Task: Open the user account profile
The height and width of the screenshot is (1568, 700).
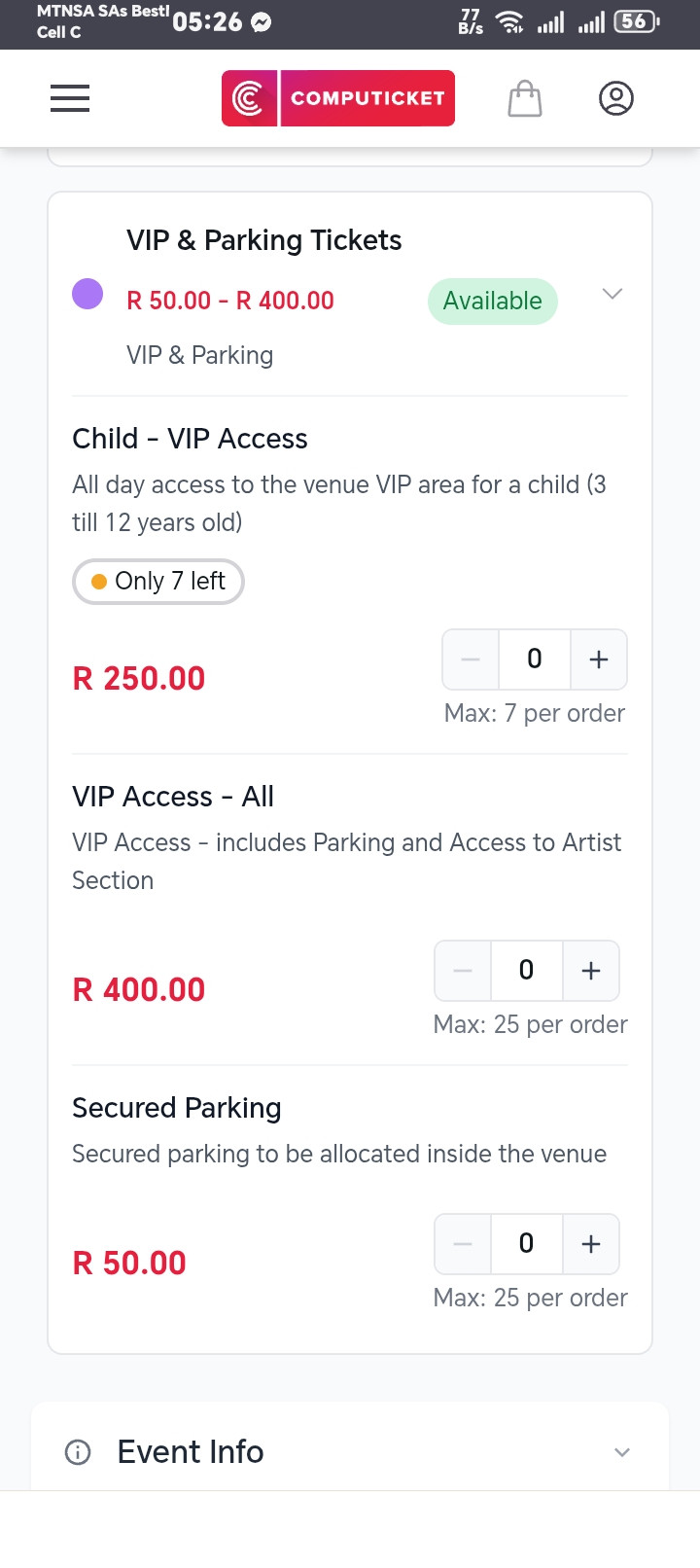Action: coord(615,98)
